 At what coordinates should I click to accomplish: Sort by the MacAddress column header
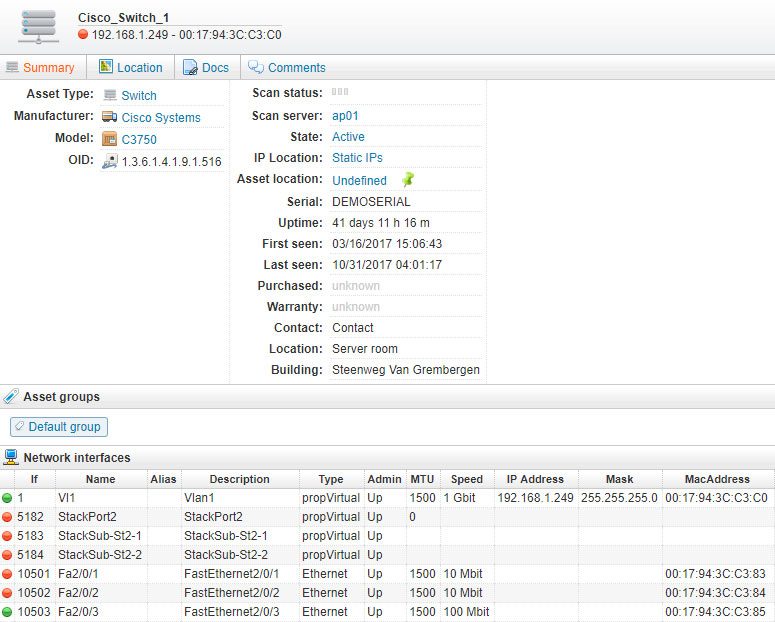tap(717, 479)
